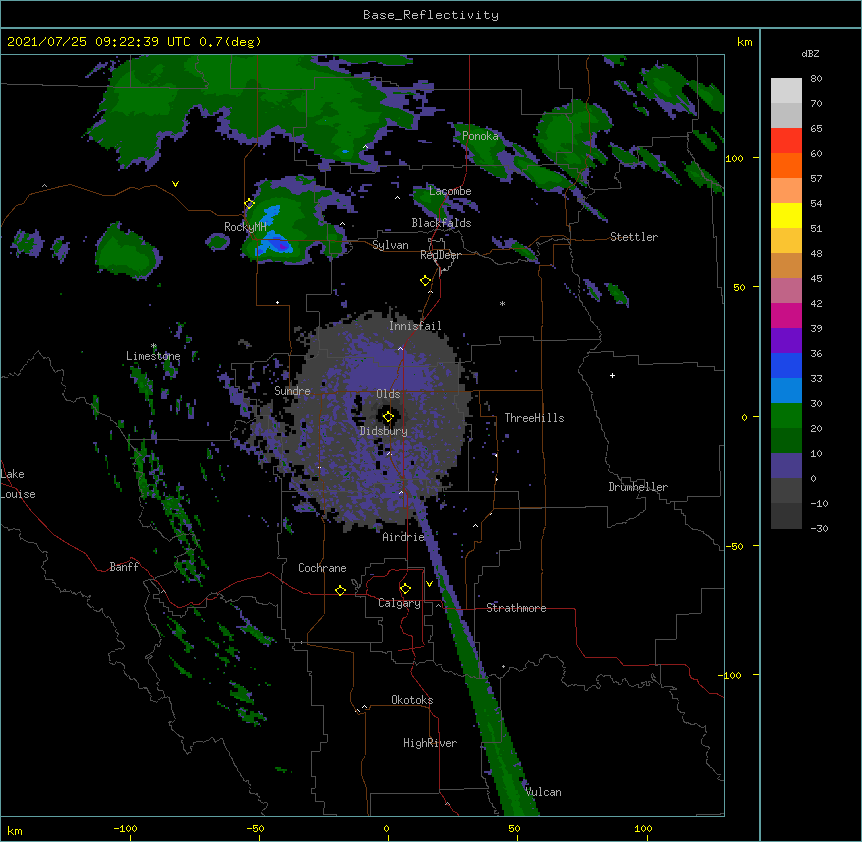Select the light blue 30-33 dBZ legend color
The width and height of the screenshot is (862, 842).
point(786,390)
